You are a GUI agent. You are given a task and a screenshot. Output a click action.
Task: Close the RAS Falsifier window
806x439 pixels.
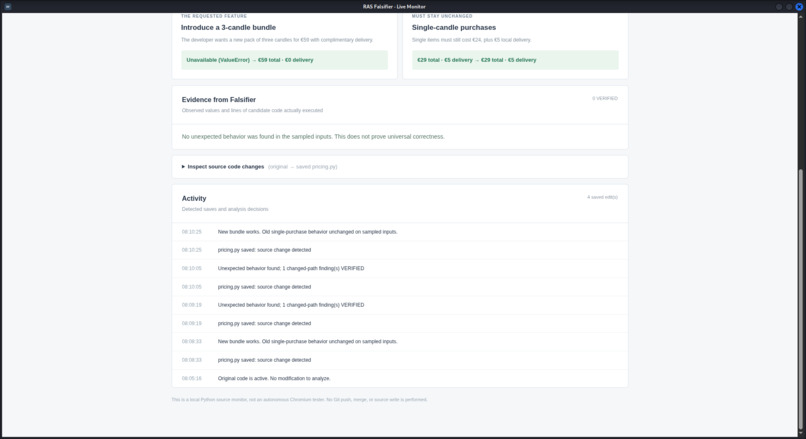tap(799, 7)
